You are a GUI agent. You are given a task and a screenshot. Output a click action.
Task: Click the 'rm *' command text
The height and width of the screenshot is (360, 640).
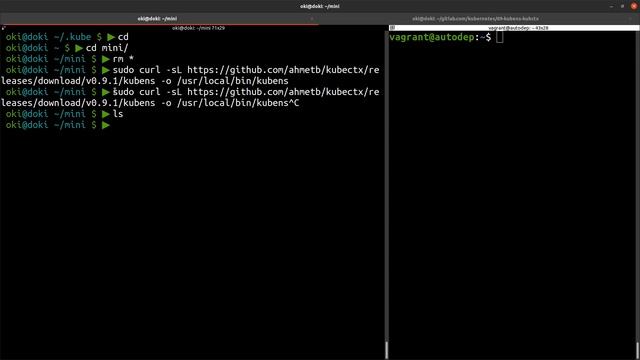coord(123,59)
